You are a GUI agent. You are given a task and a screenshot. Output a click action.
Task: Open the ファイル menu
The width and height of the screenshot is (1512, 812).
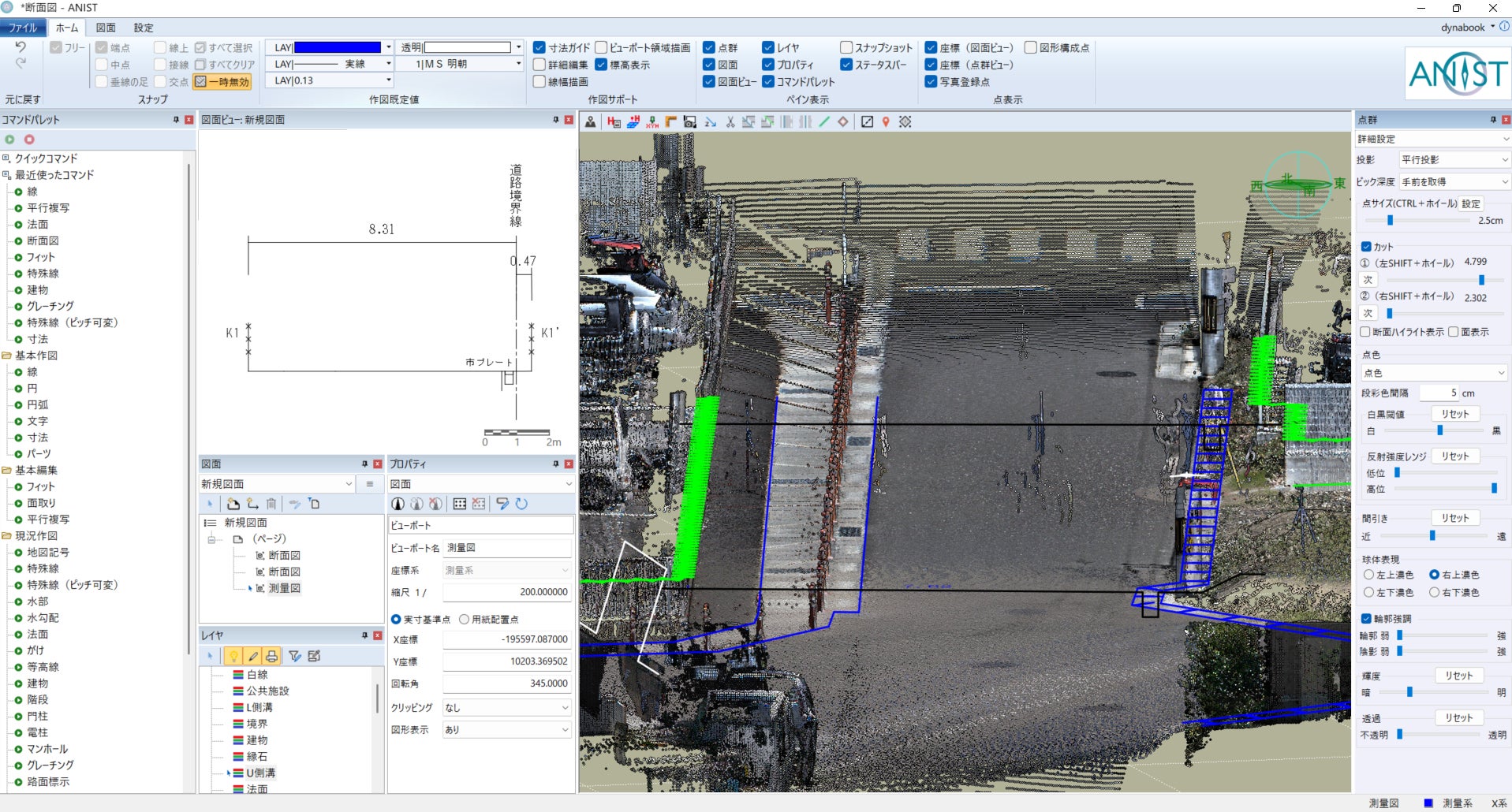[22, 28]
